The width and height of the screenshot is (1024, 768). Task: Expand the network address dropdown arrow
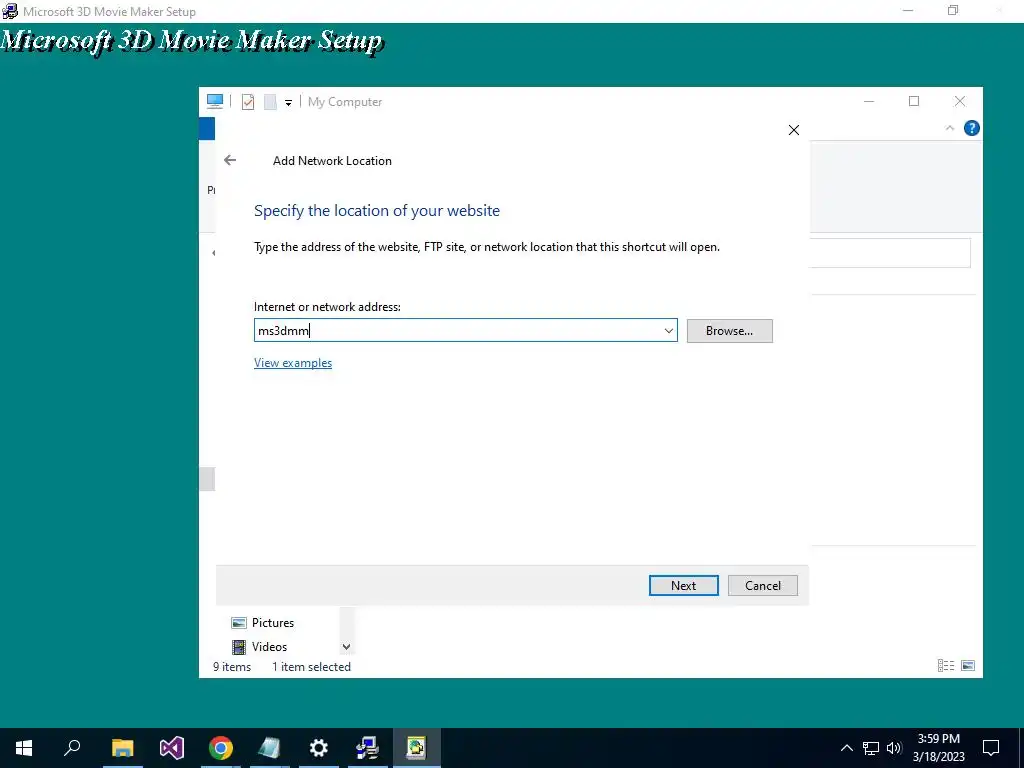(x=669, y=330)
